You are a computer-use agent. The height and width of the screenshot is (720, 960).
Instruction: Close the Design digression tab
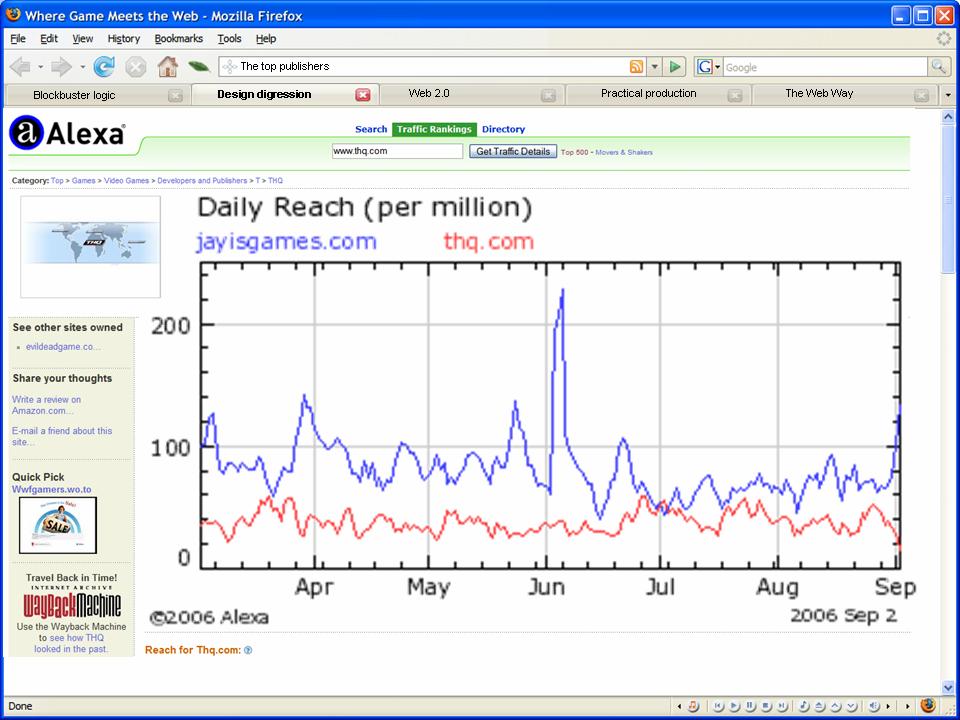click(363, 94)
